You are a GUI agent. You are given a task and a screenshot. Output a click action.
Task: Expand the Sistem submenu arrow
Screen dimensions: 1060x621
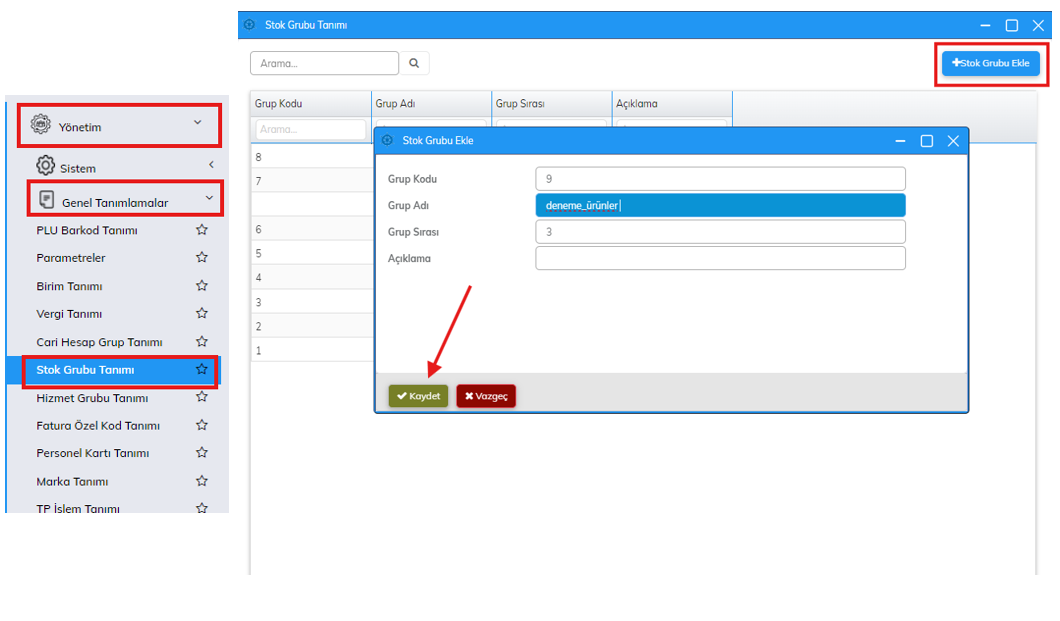[x=211, y=165]
